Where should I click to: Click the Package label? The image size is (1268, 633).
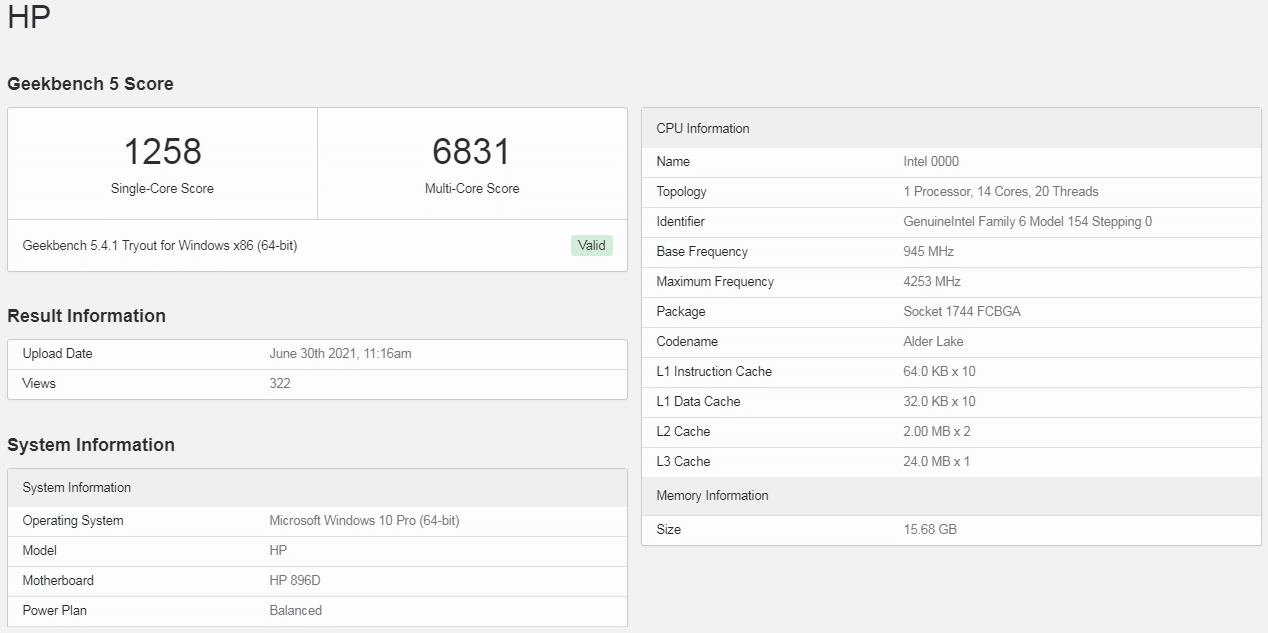(681, 312)
